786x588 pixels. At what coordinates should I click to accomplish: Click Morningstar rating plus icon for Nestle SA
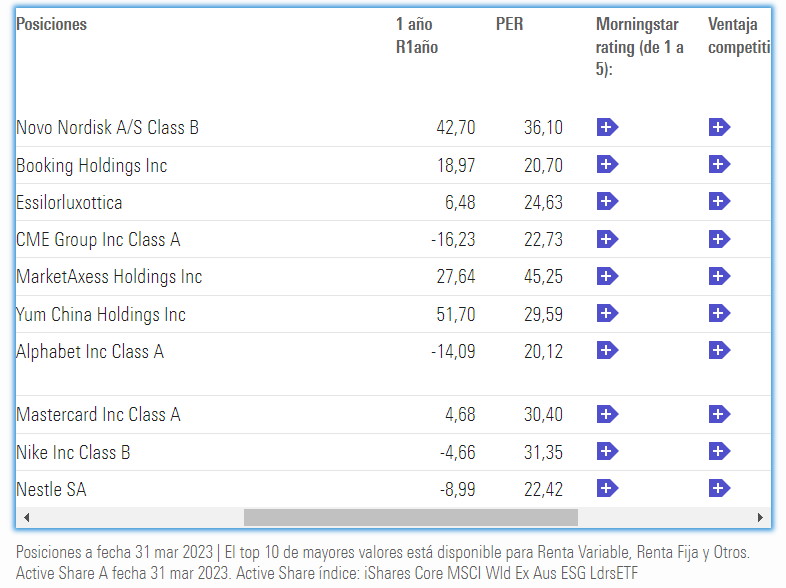pos(607,488)
